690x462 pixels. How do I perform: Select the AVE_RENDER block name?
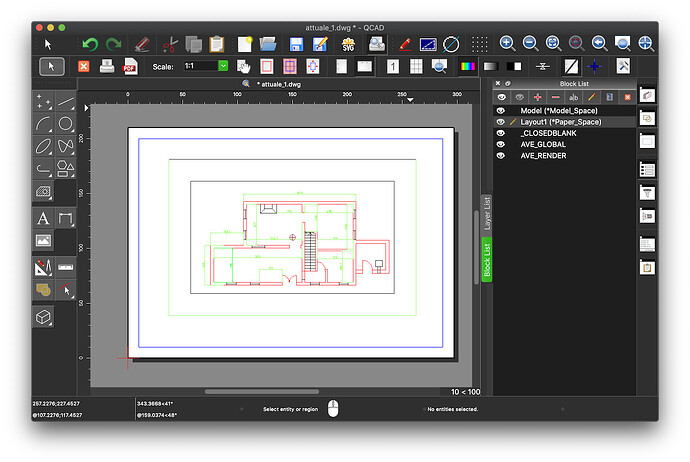tap(543, 156)
